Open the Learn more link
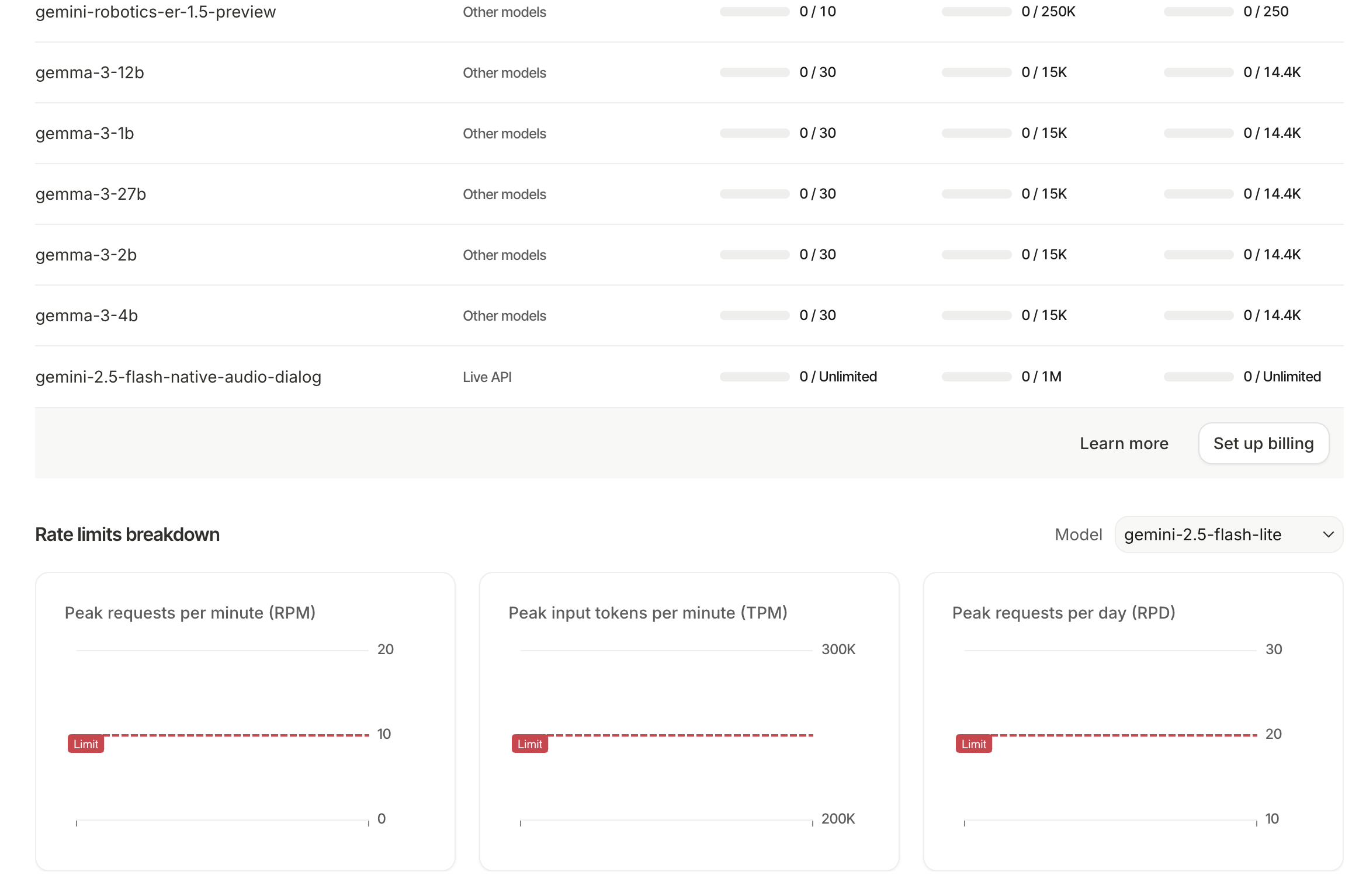Image resolution: width=1366 pixels, height=896 pixels. pyautogui.click(x=1124, y=443)
